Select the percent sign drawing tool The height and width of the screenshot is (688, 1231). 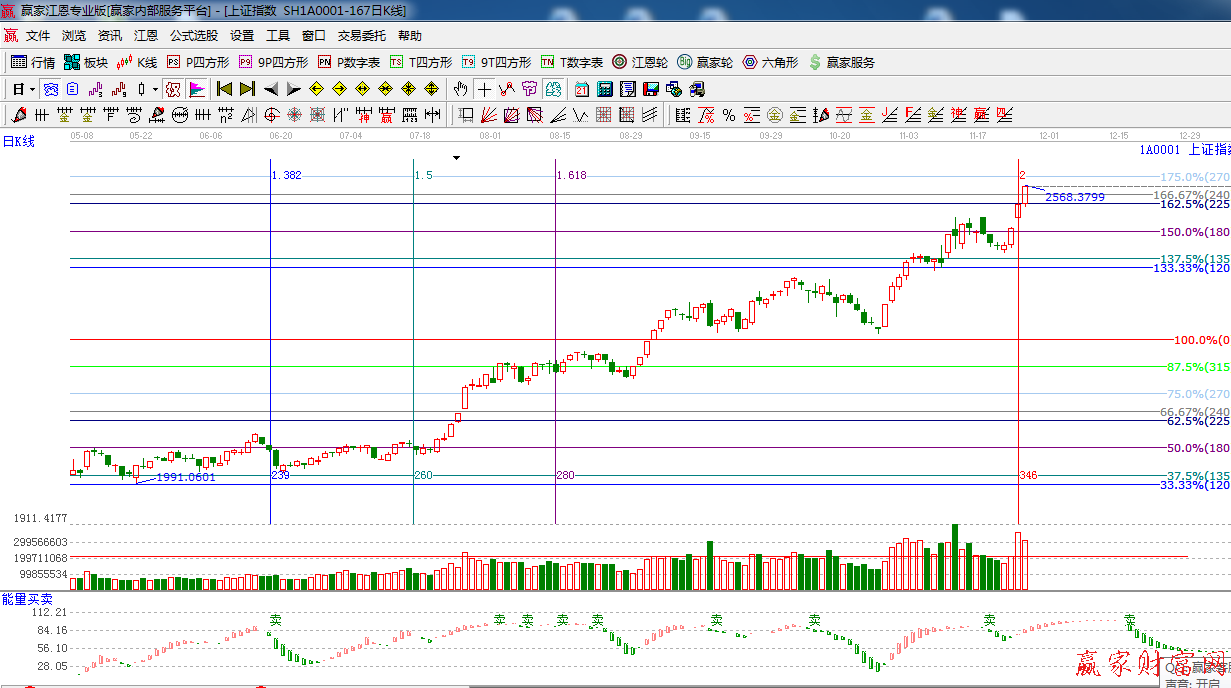728,115
